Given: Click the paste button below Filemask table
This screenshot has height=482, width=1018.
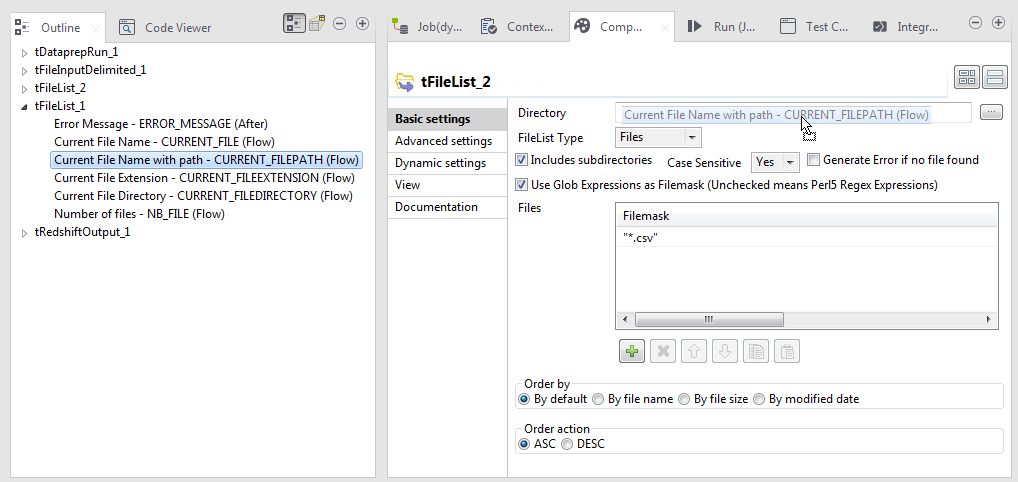Looking at the screenshot, I should coord(788,351).
